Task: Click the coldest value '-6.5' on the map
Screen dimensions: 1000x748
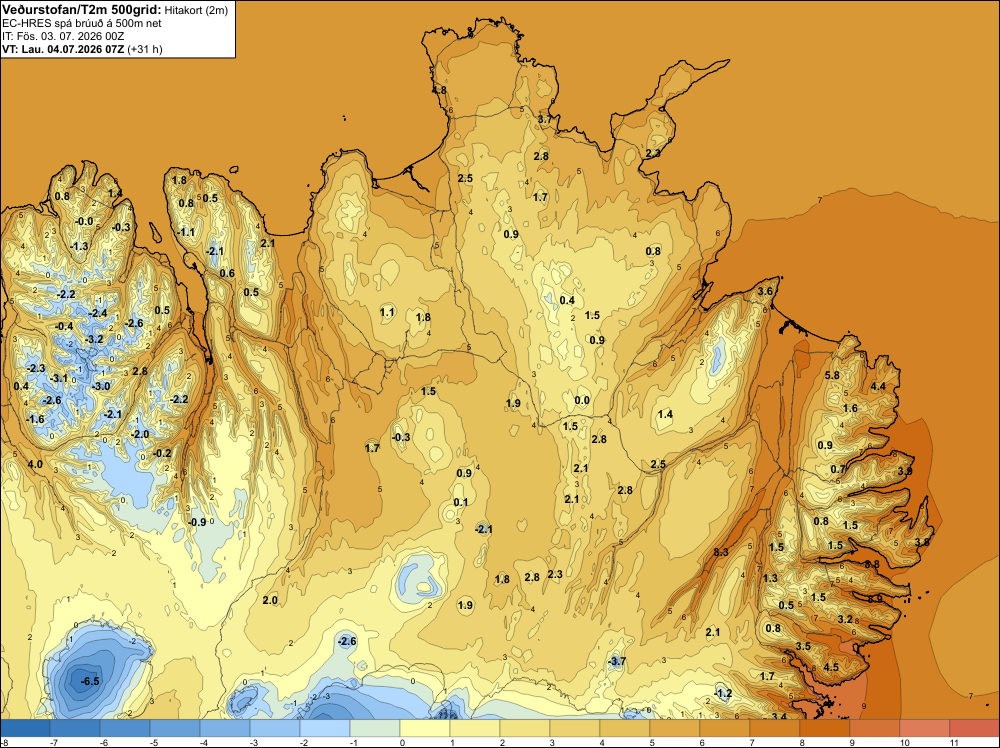Action: coord(90,681)
